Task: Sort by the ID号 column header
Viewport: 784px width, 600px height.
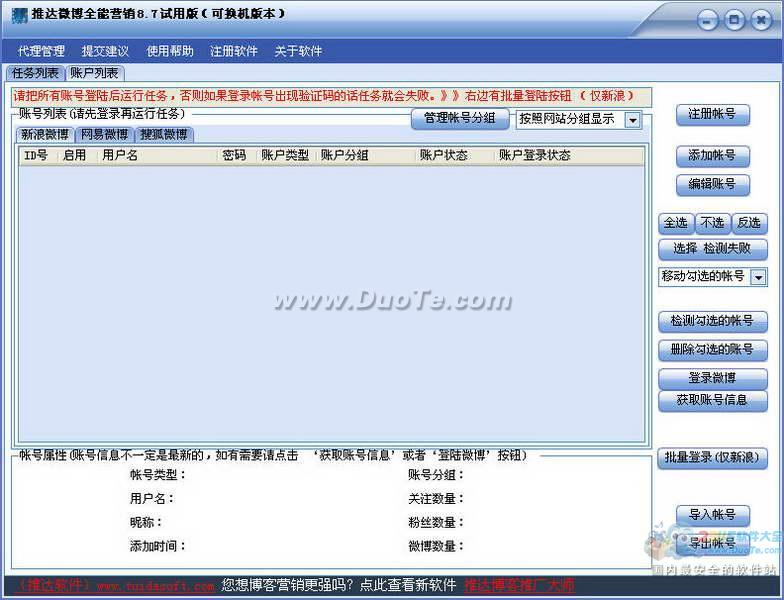Action: point(38,156)
